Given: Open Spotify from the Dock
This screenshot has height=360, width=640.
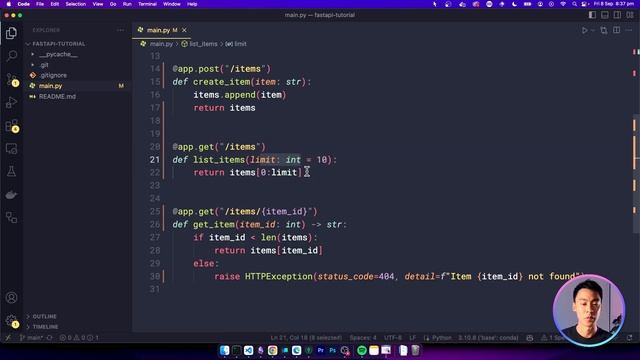Looking at the screenshot, I should [362, 351].
